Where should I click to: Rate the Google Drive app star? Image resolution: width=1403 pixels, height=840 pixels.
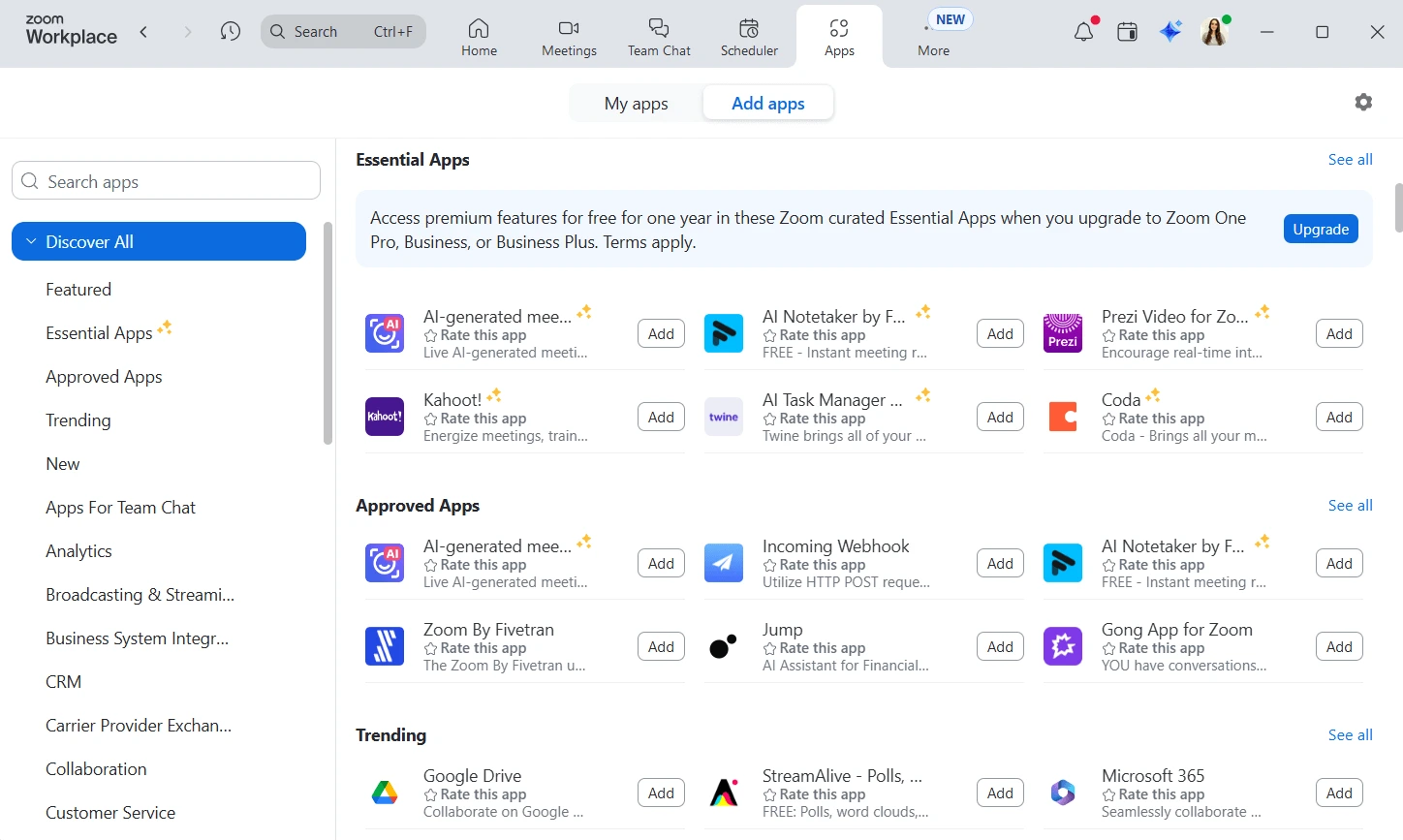pyautogui.click(x=431, y=793)
